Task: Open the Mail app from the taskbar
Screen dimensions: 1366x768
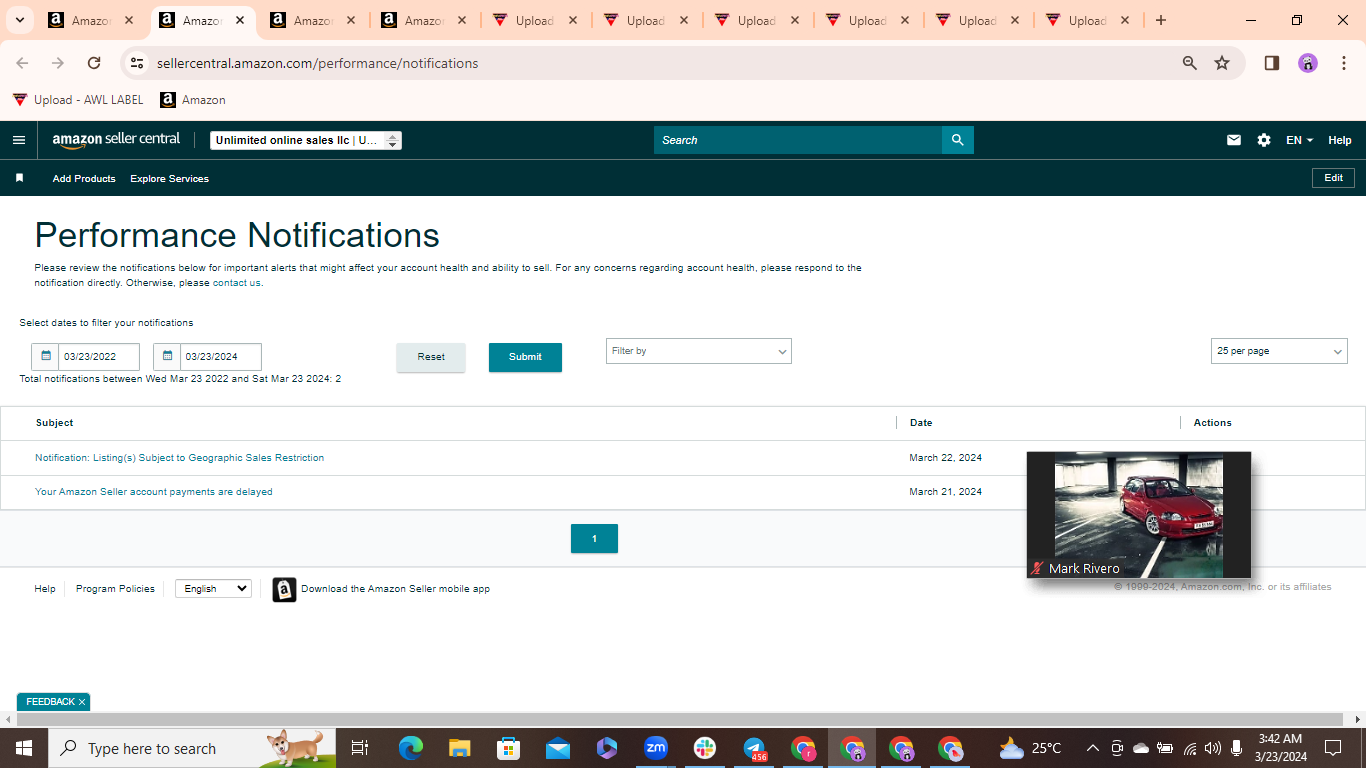Action: tap(558, 748)
